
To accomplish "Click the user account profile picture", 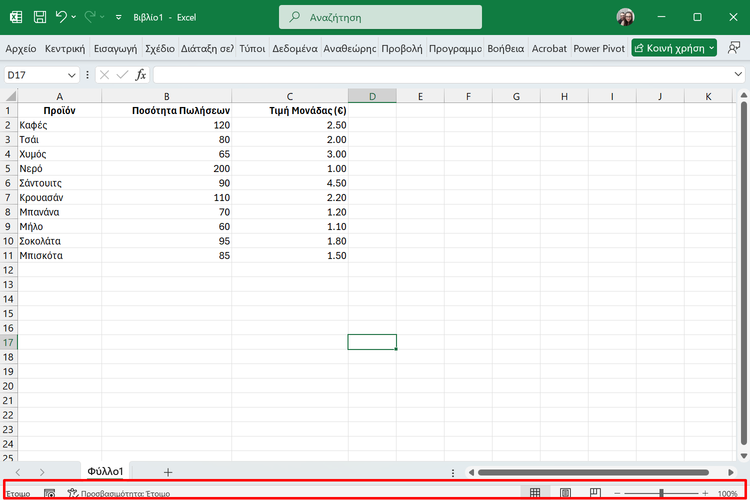I will click(x=626, y=17).
